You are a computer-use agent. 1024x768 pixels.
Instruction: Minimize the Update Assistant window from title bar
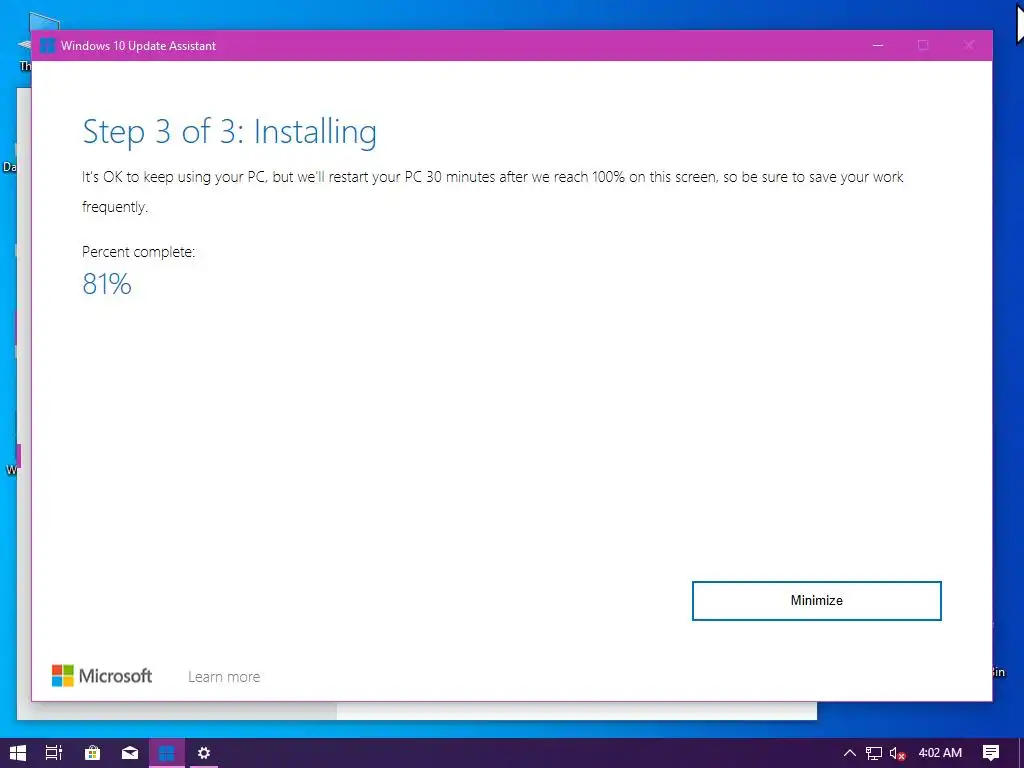(878, 45)
